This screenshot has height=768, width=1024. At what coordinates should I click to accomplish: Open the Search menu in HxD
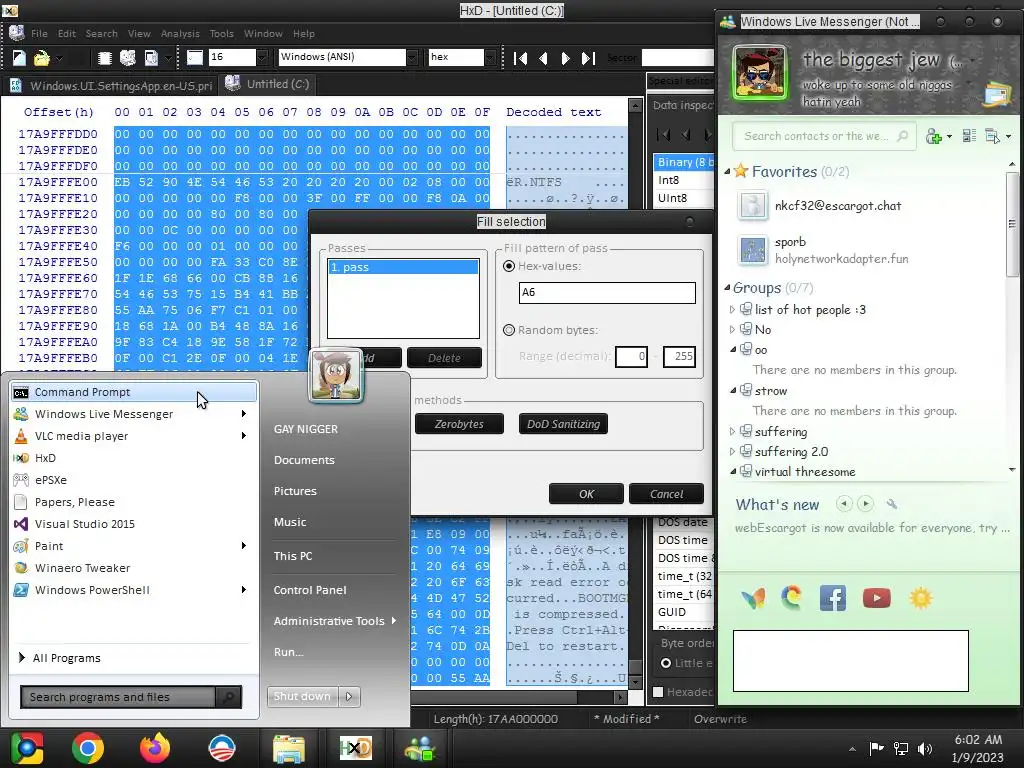coord(101,33)
